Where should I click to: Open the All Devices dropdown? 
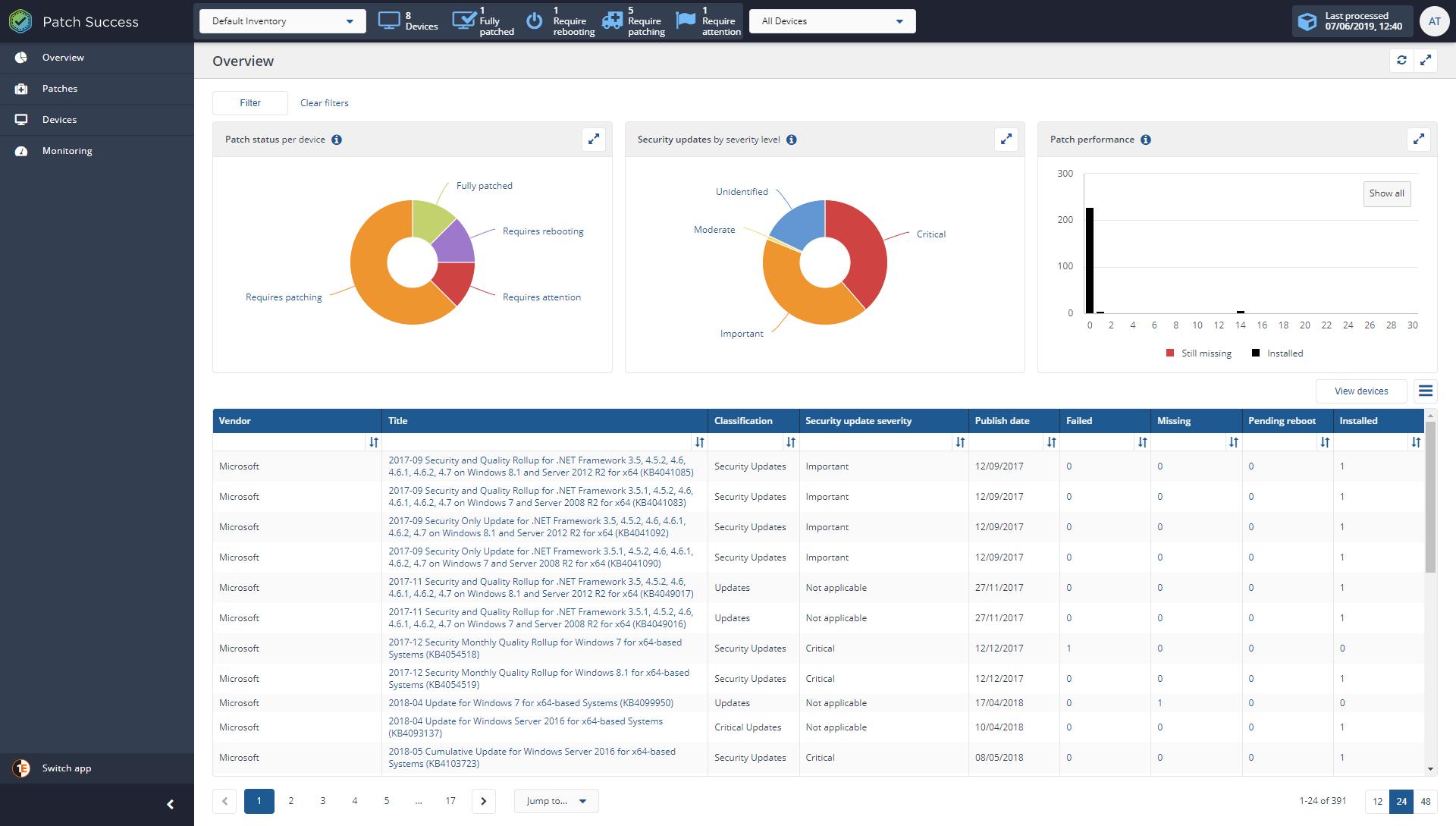pyautogui.click(x=832, y=21)
